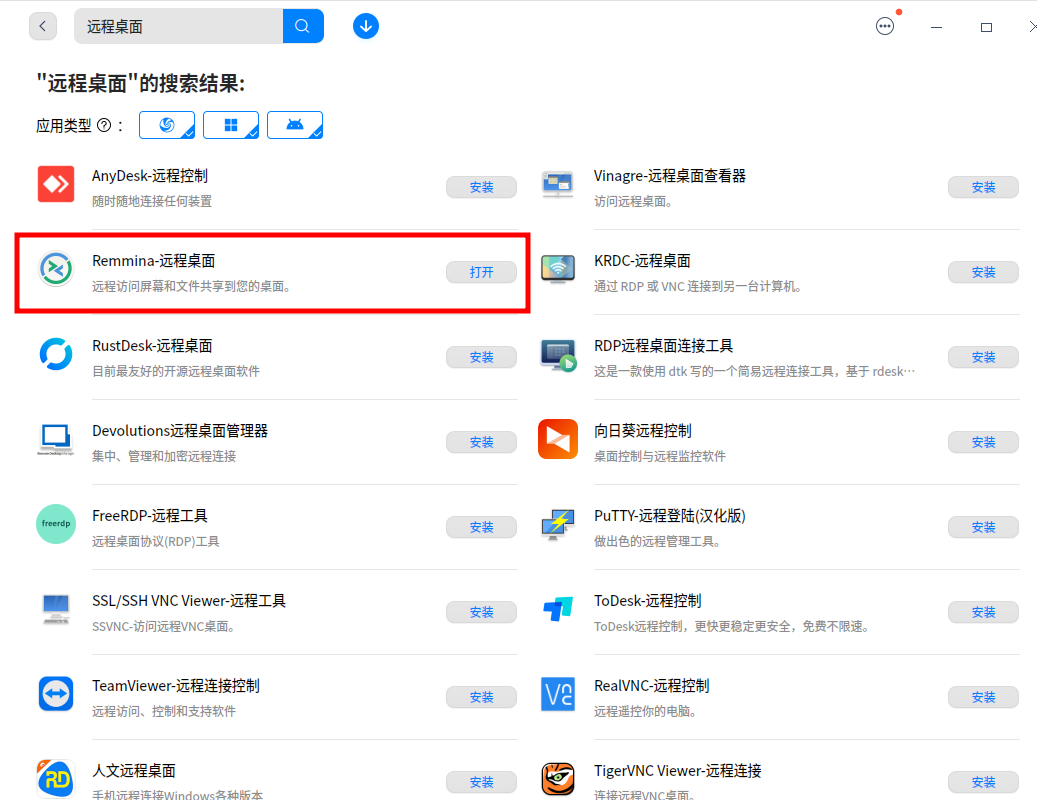Open the ellipsis menu with red notification dot
1037x800 pixels.
(885, 26)
